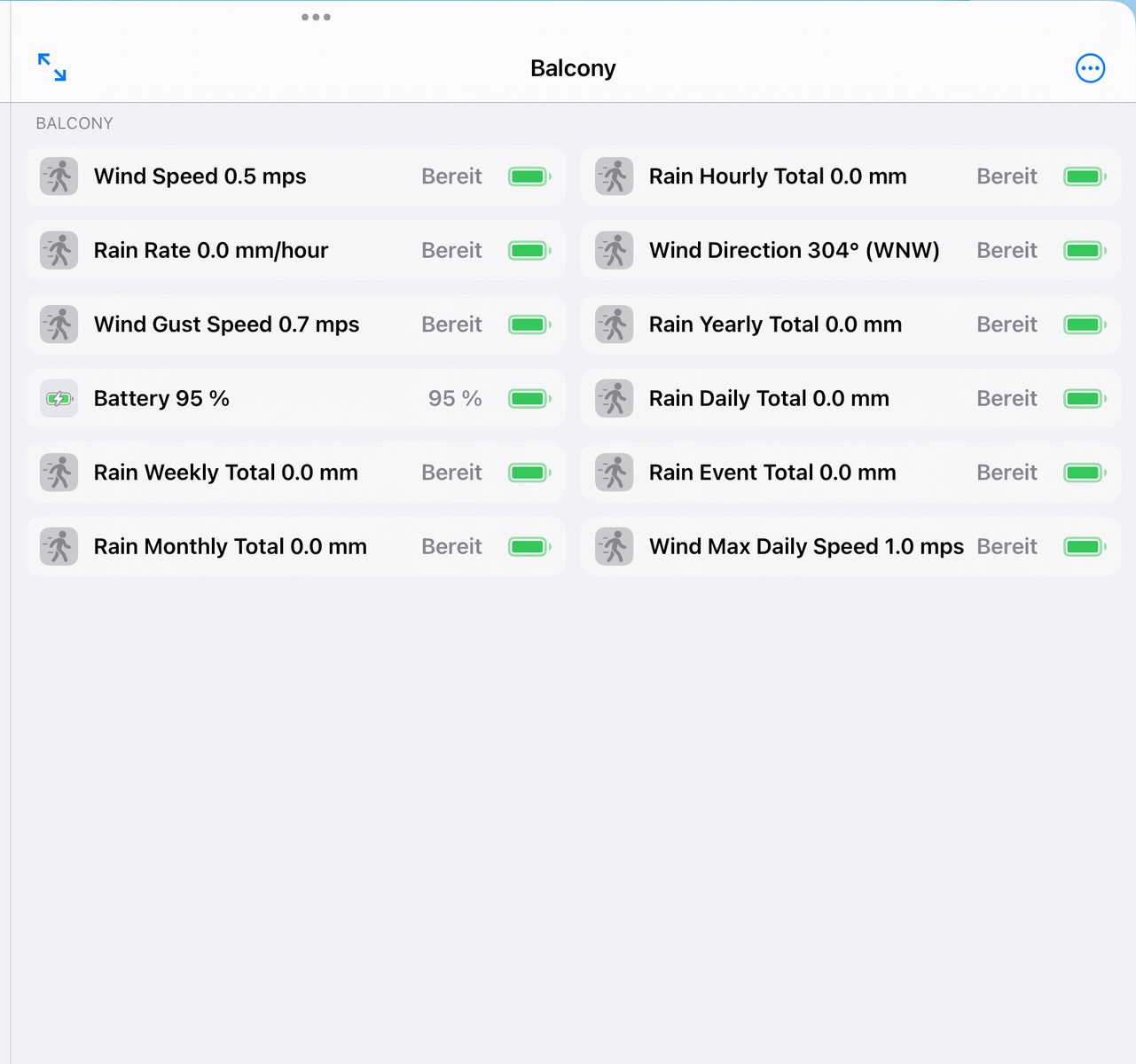This screenshot has width=1136, height=1064.
Task: Click battery indicator in Rain Event Total row
Action: coord(1085,473)
